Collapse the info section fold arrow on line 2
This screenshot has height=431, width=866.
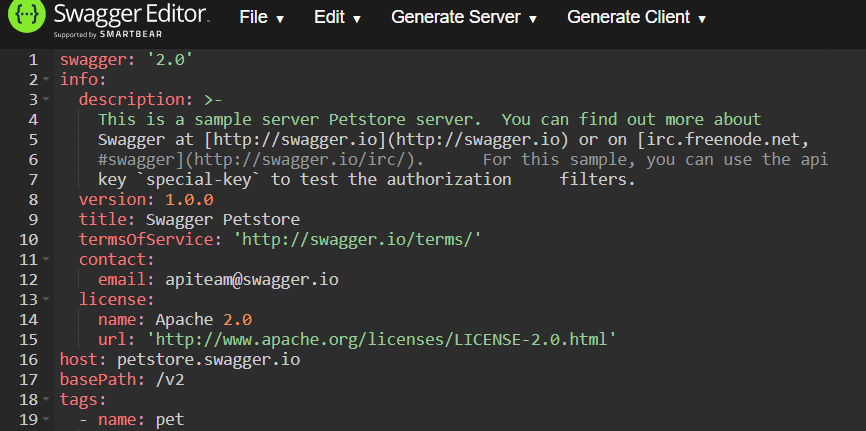(x=46, y=80)
